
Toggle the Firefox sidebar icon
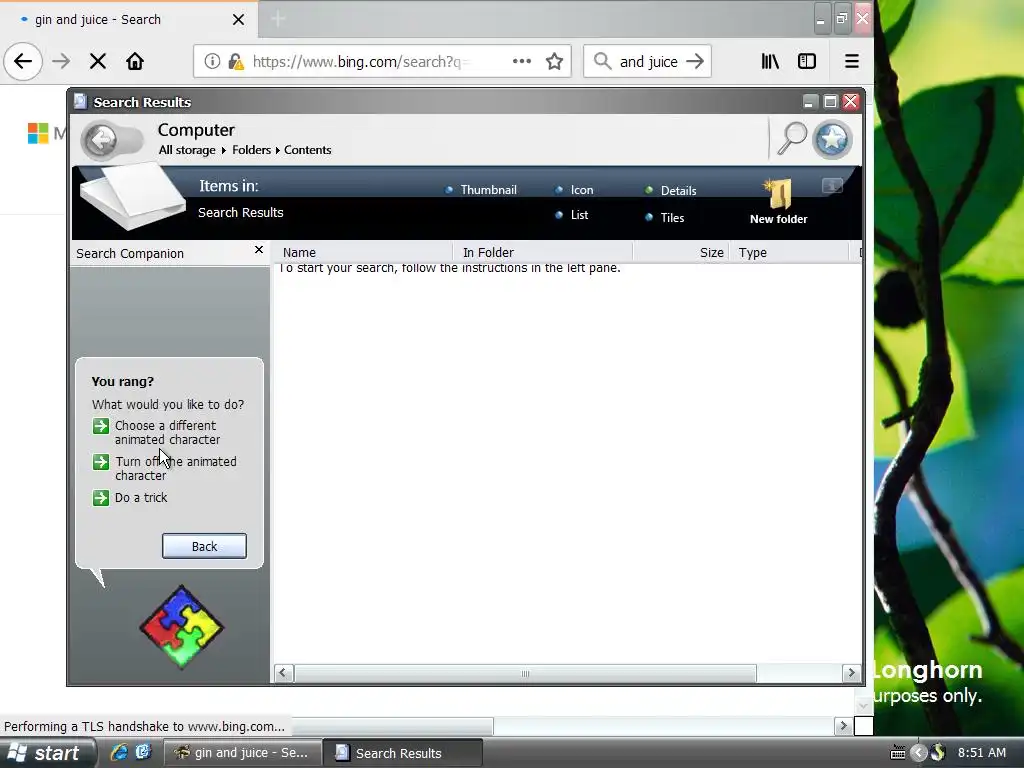[807, 61]
